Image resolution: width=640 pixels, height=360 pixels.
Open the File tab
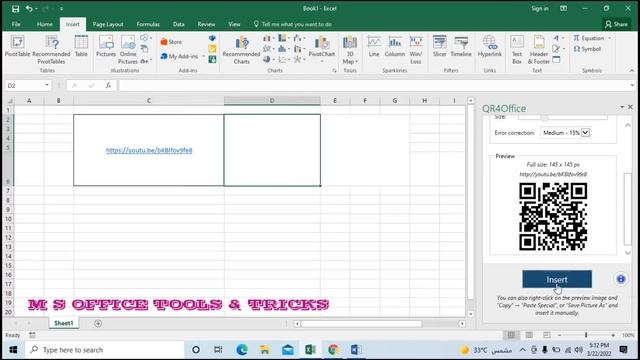[16, 24]
